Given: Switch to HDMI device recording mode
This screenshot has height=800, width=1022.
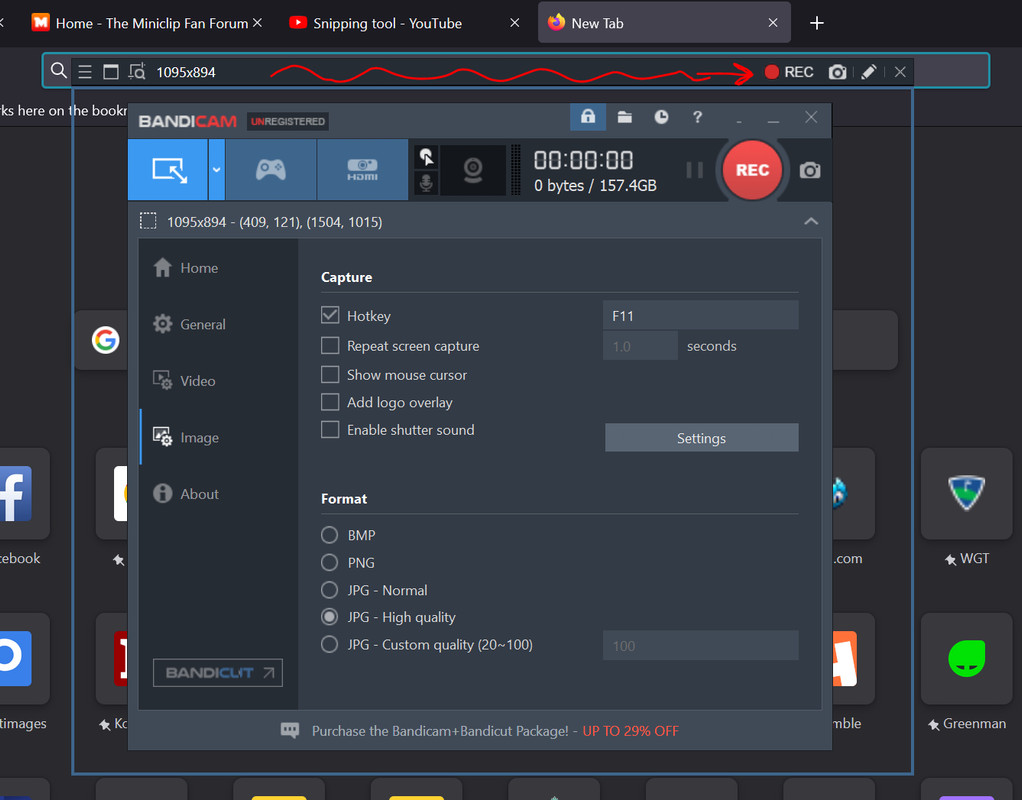Looking at the screenshot, I should 362,170.
